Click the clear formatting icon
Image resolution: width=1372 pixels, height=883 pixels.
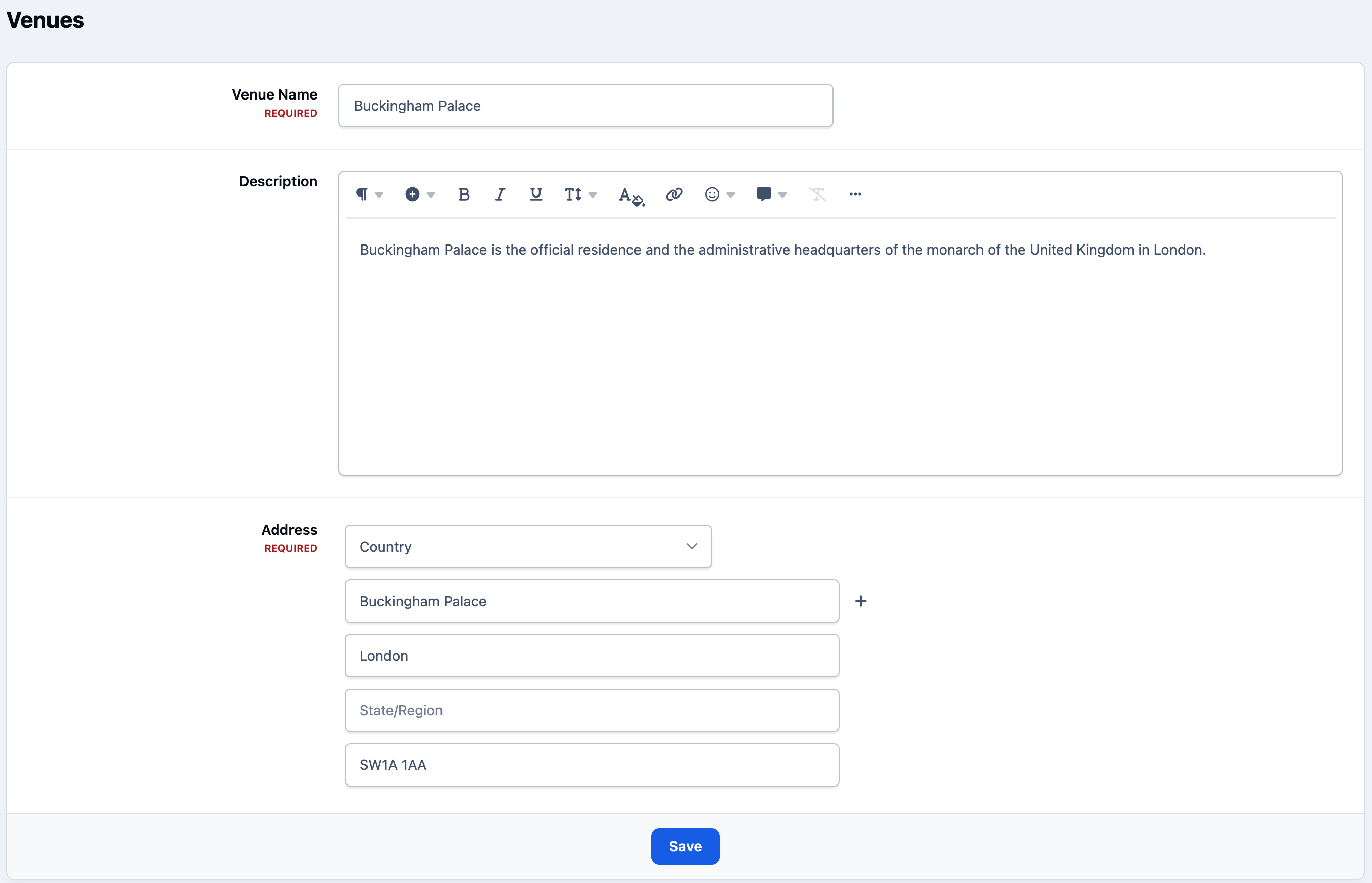817,194
